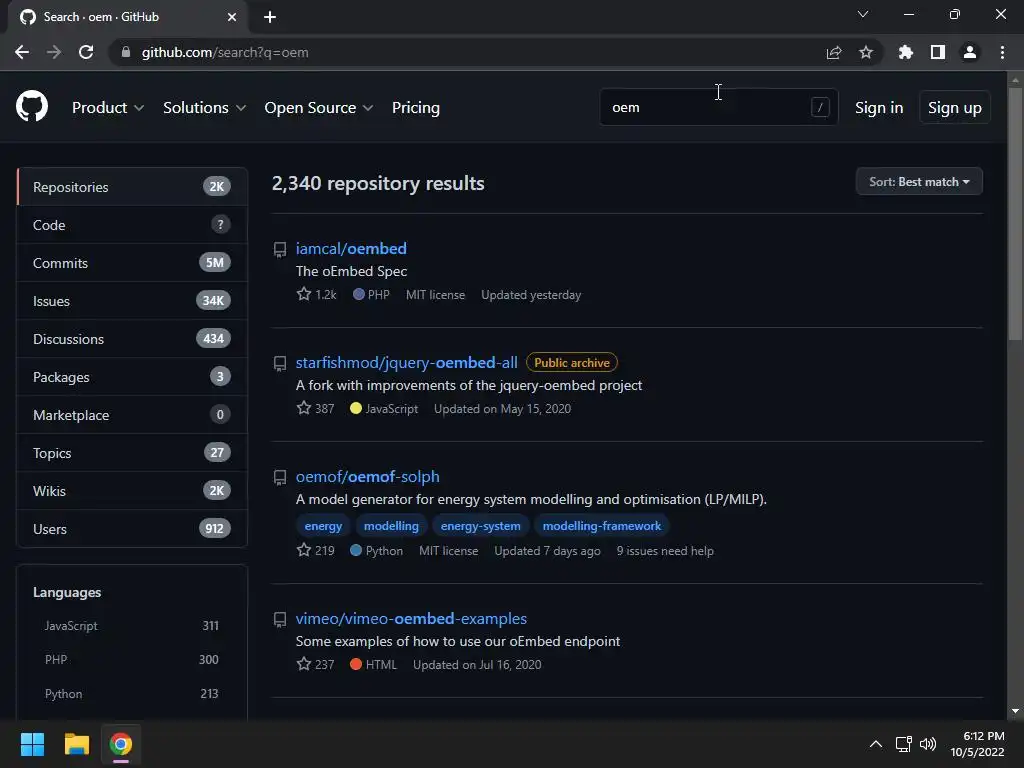Image resolution: width=1024 pixels, height=768 pixels.
Task: Click repo icon beside vimeo/vimeo-oembed-examples
Action: pos(280,620)
